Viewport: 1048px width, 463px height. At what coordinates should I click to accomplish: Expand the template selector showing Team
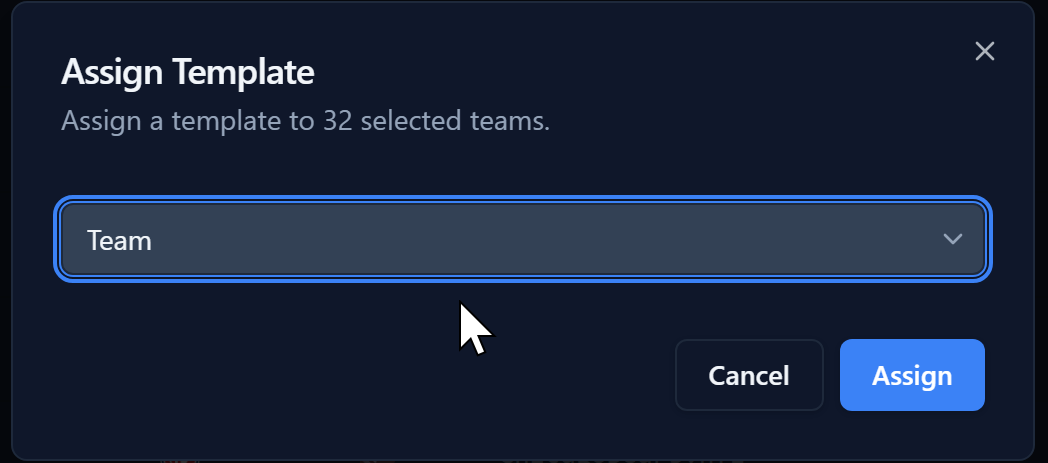pyautogui.click(x=522, y=240)
